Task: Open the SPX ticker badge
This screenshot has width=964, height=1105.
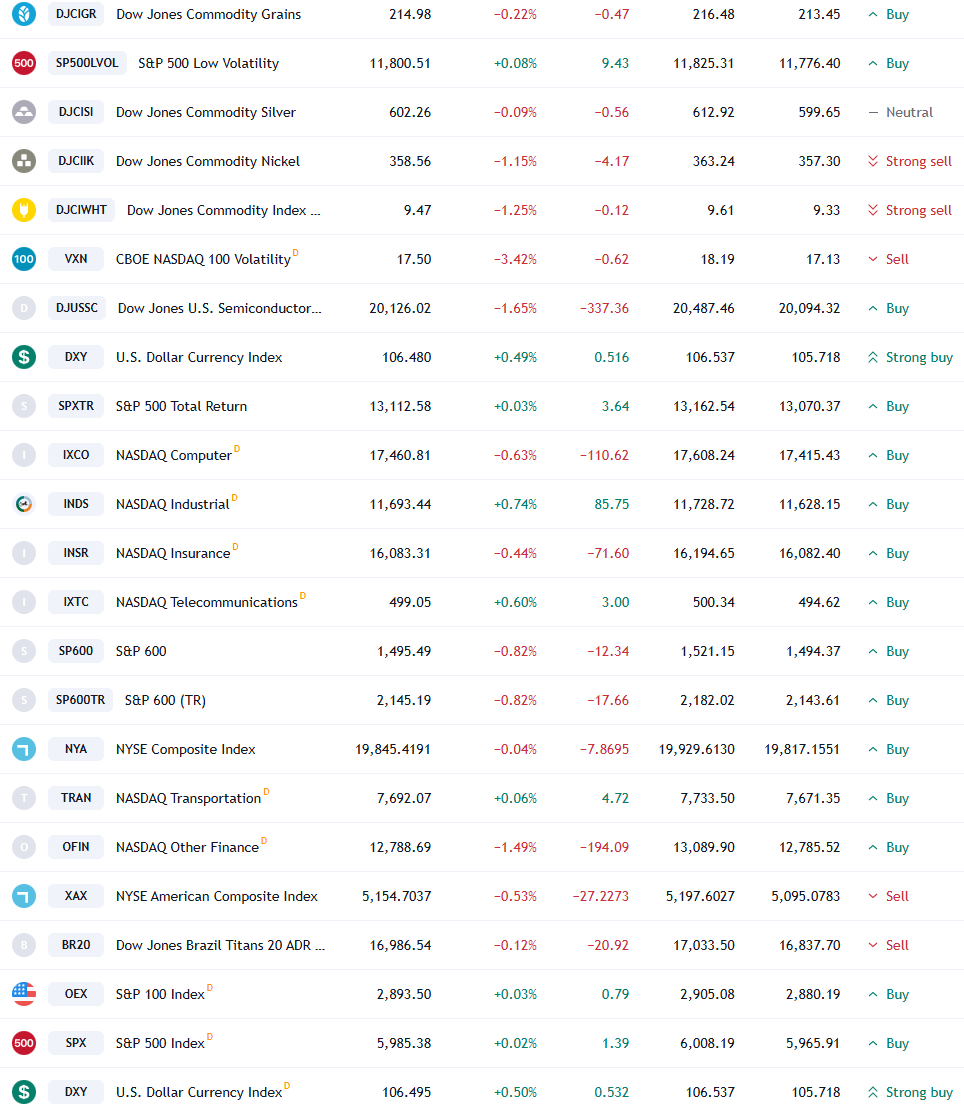Action: 76,1042
